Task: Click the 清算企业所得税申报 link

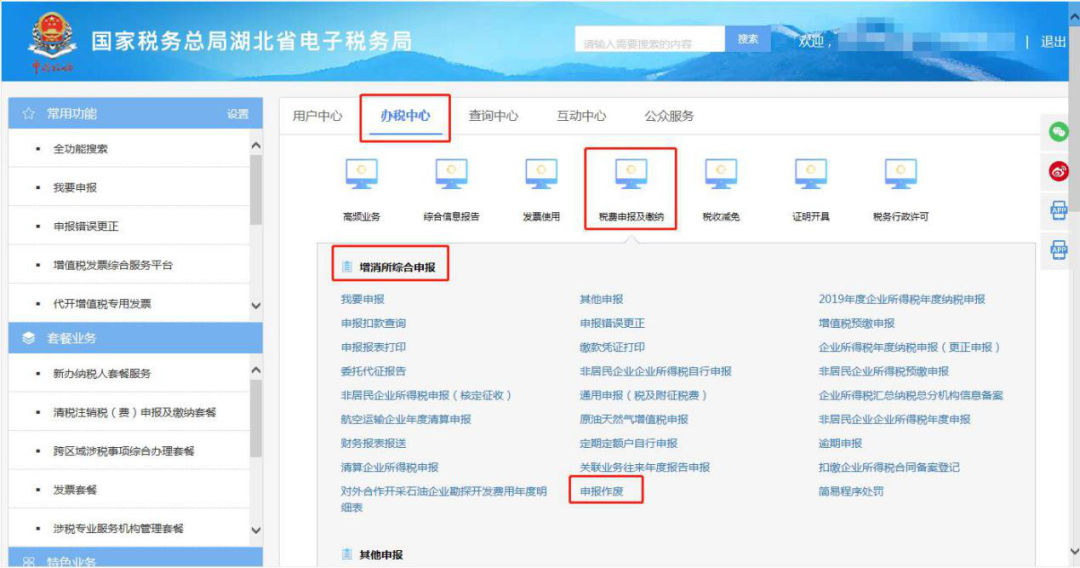Action: [x=389, y=467]
